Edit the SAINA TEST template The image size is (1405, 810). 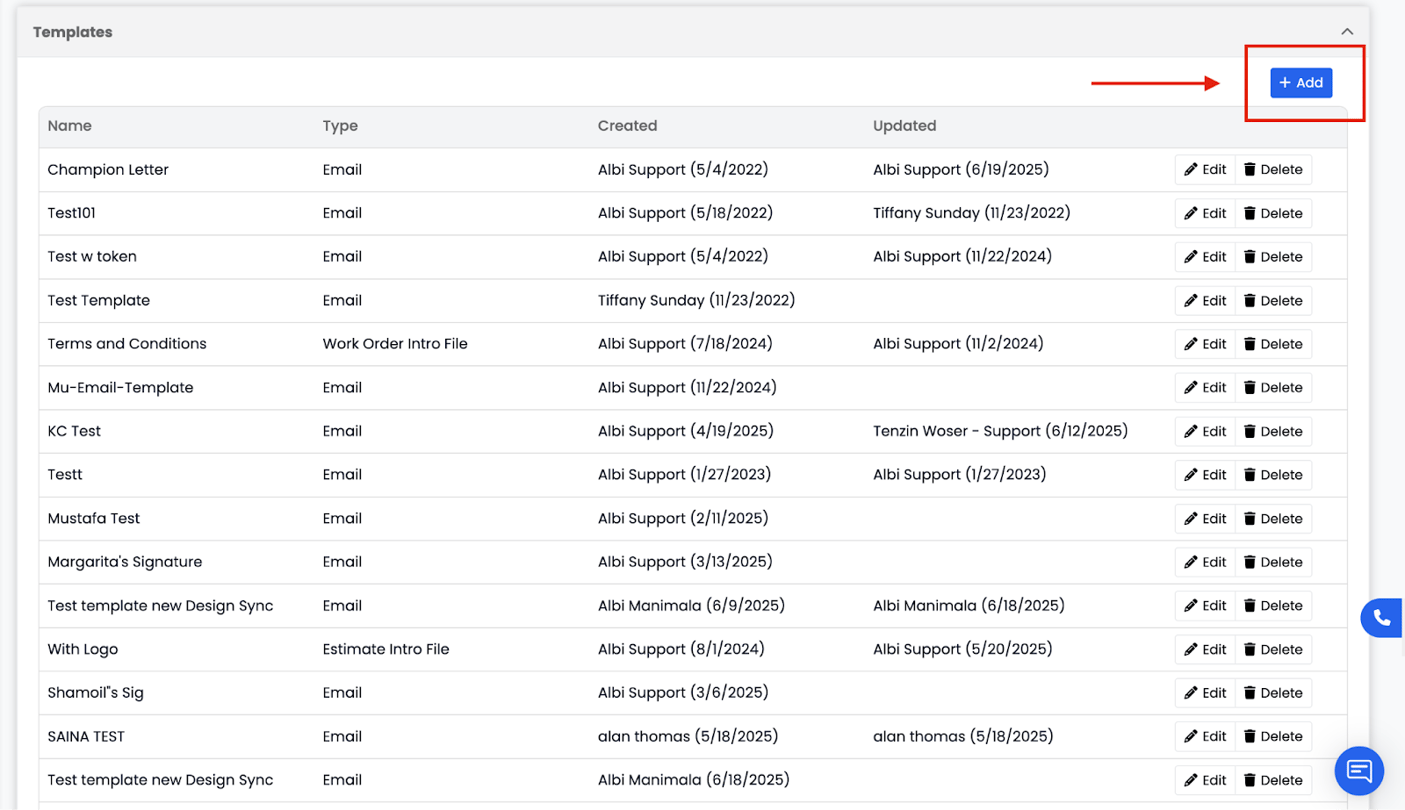(x=1205, y=736)
